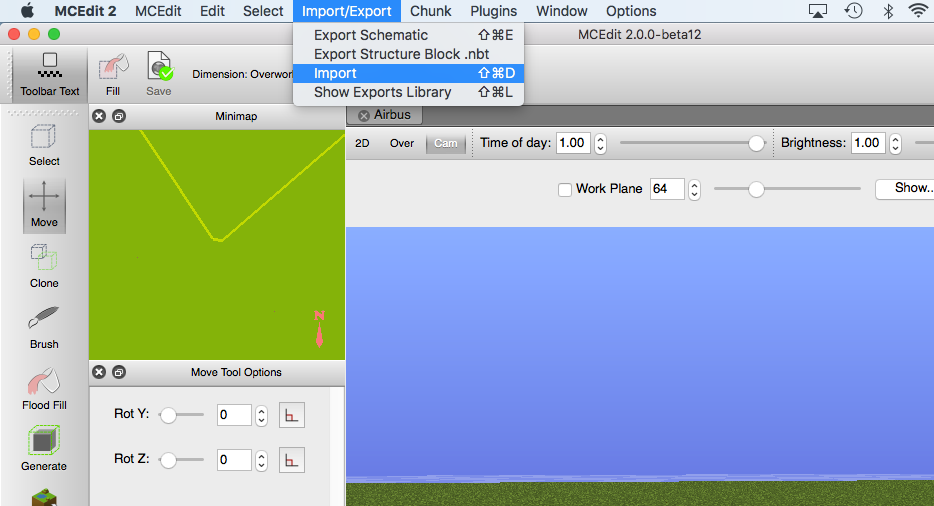Select the Airbus tab
Screen dimensions: 934x506
point(385,115)
